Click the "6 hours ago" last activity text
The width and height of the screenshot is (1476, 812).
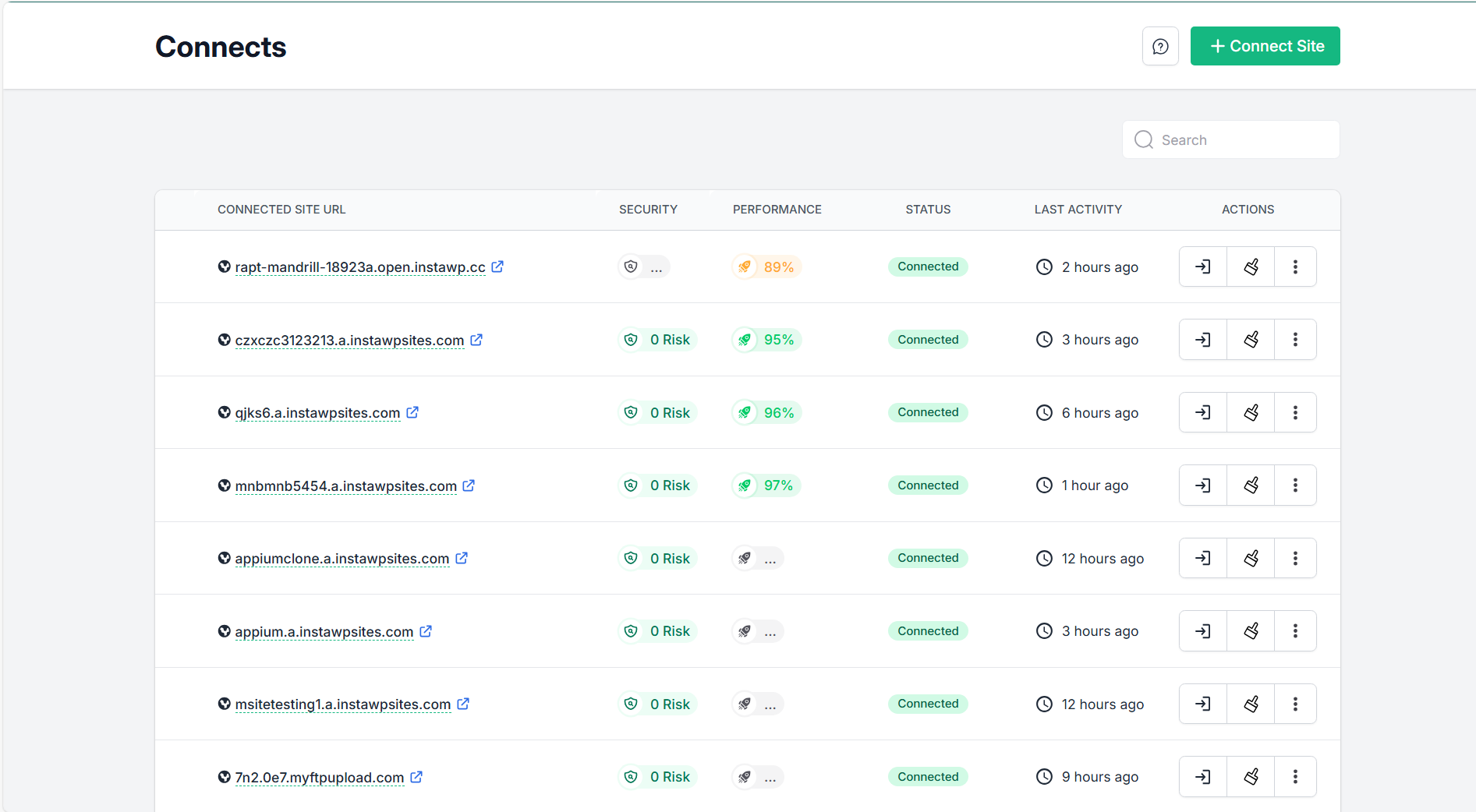(1099, 413)
